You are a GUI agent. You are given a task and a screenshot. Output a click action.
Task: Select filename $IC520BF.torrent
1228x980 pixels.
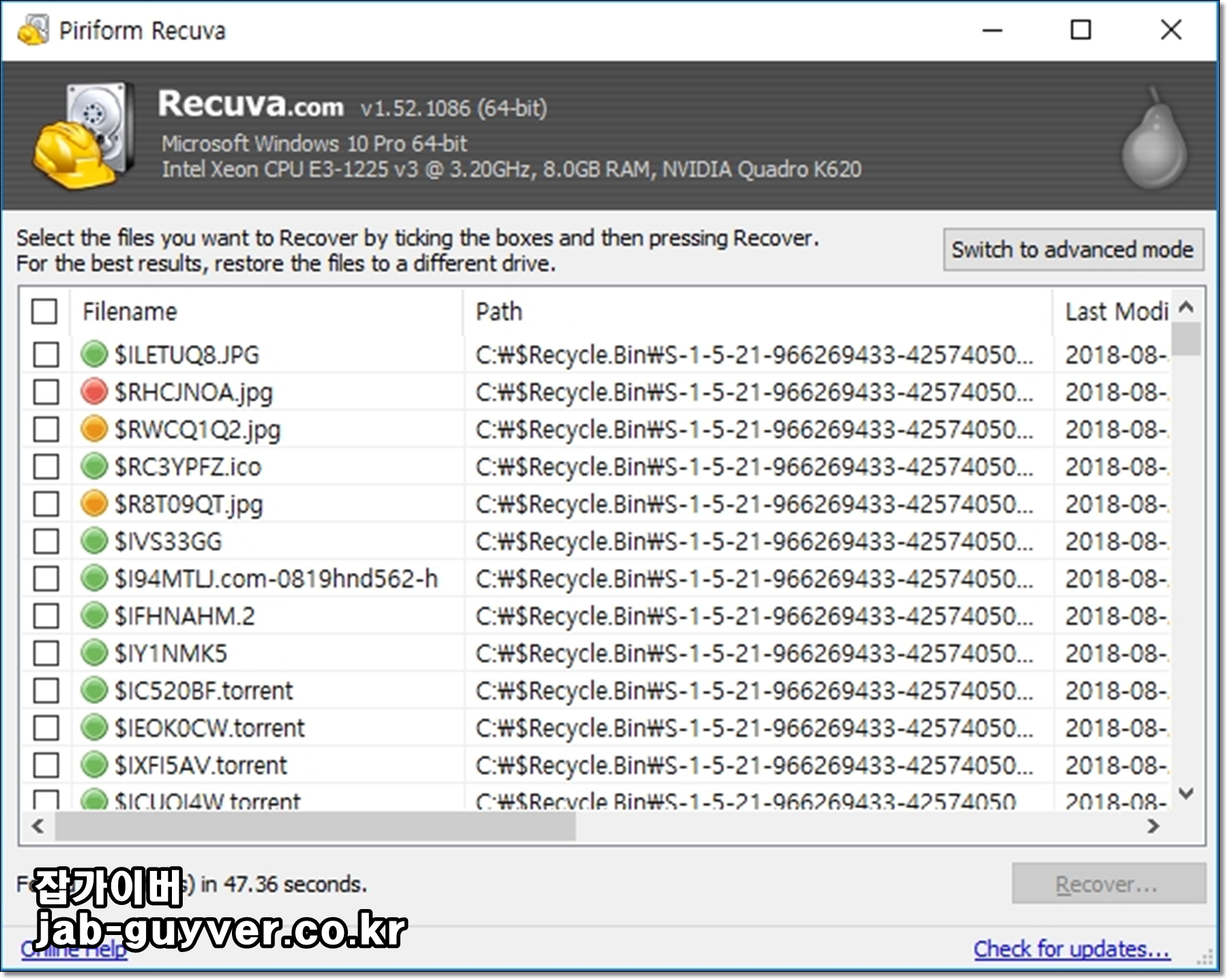(203, 691)
